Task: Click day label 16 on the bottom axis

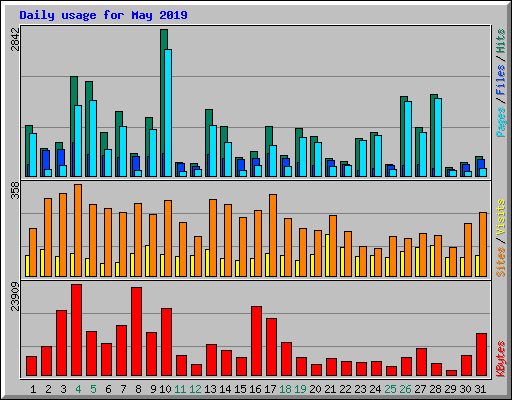Action: tap(255, 389)
